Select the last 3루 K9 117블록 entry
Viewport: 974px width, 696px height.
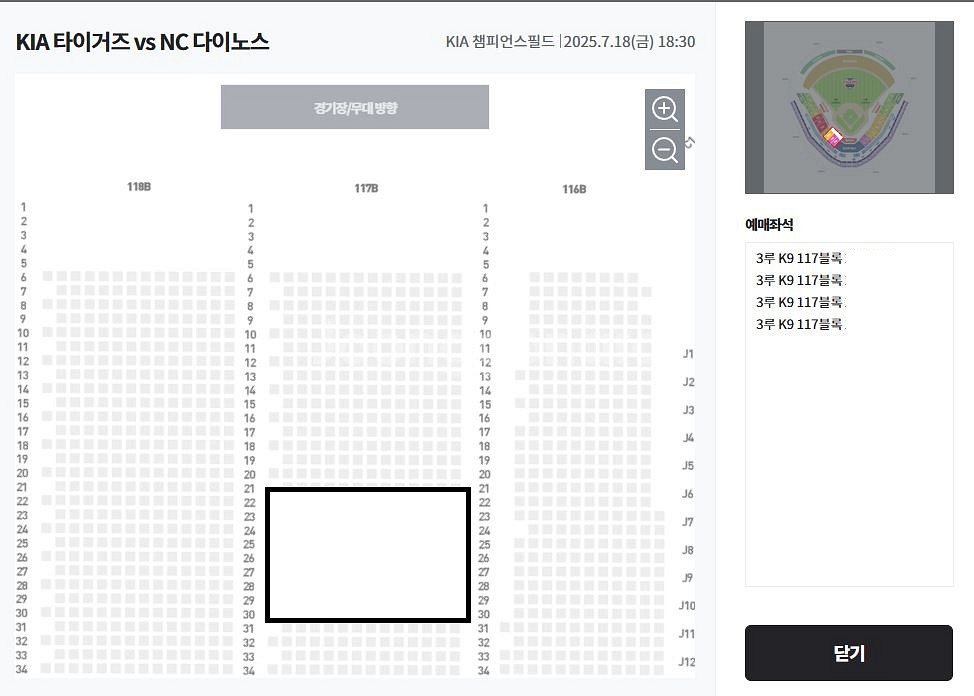[800, 324]
